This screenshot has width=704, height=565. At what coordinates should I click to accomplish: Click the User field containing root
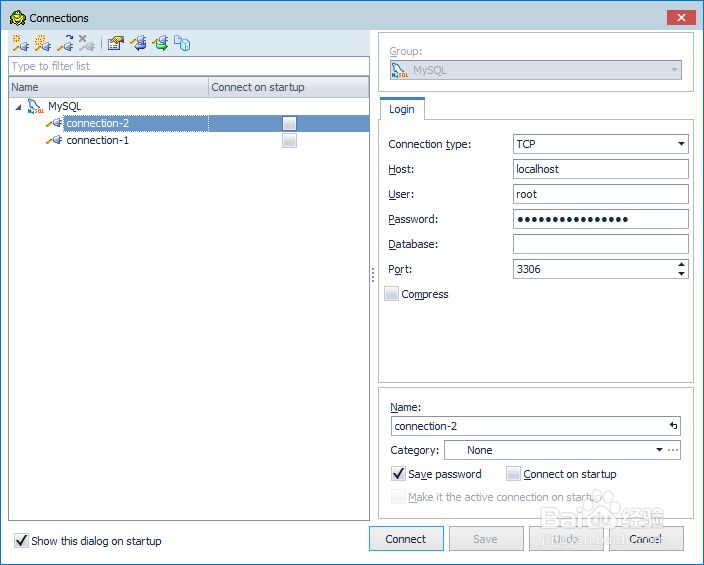601,194
